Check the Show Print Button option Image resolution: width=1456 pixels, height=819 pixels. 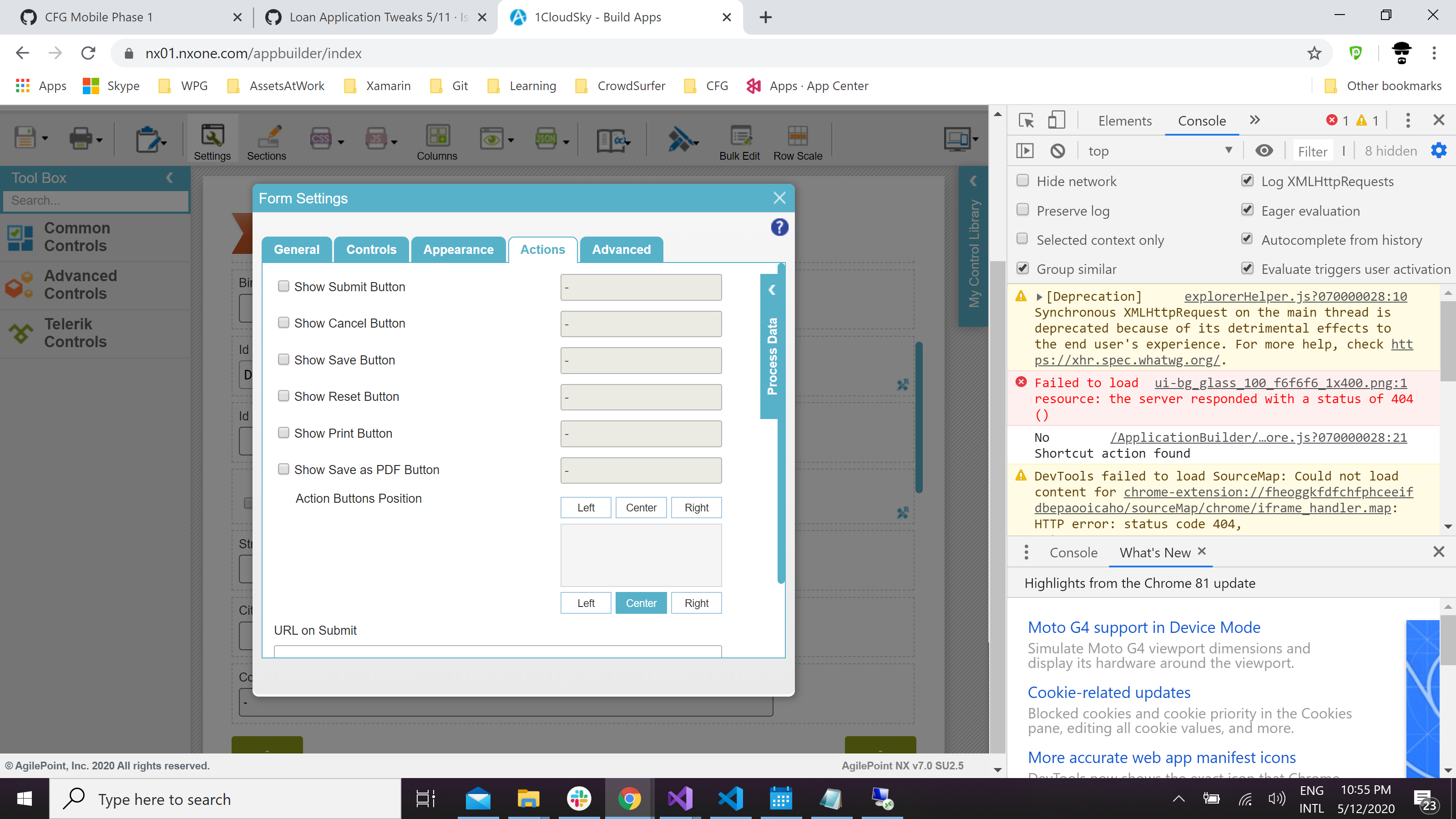284,432
